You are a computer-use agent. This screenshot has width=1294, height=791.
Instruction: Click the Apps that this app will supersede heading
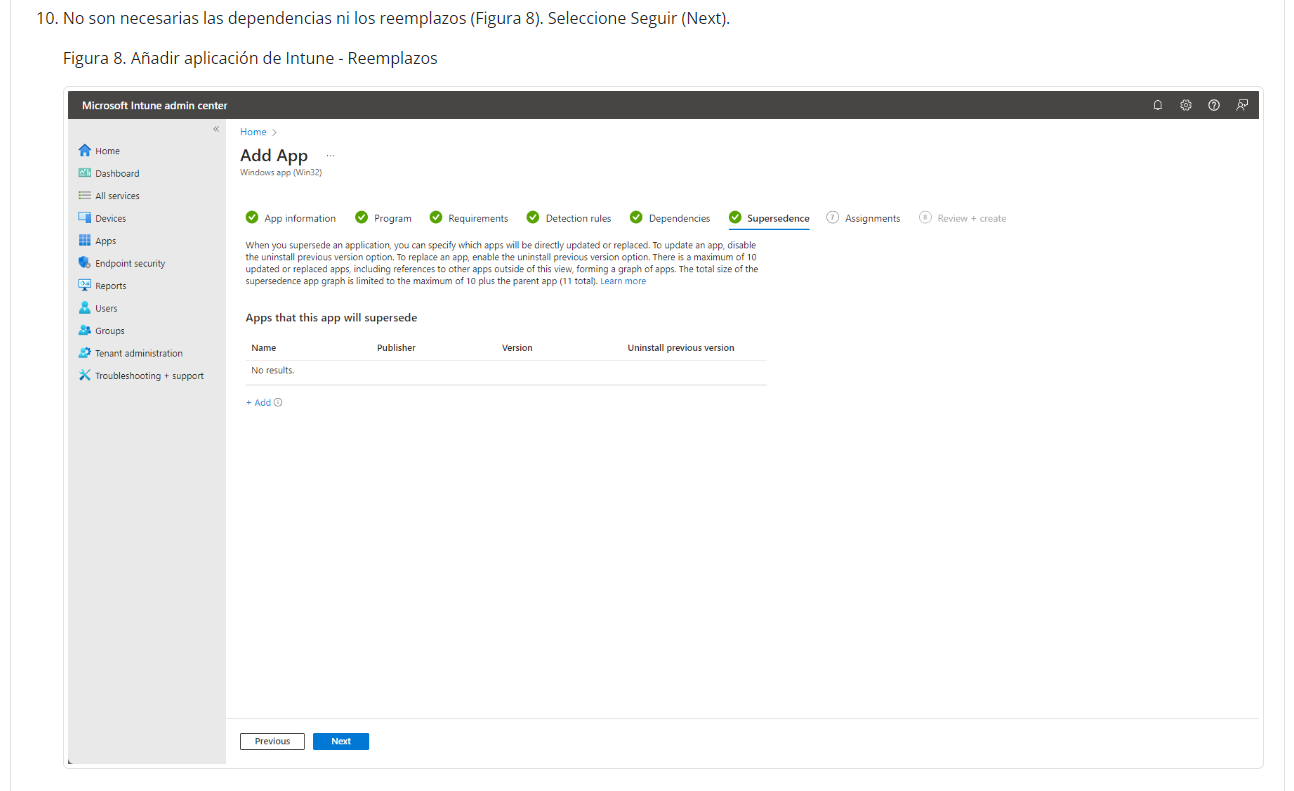(331, 318)
